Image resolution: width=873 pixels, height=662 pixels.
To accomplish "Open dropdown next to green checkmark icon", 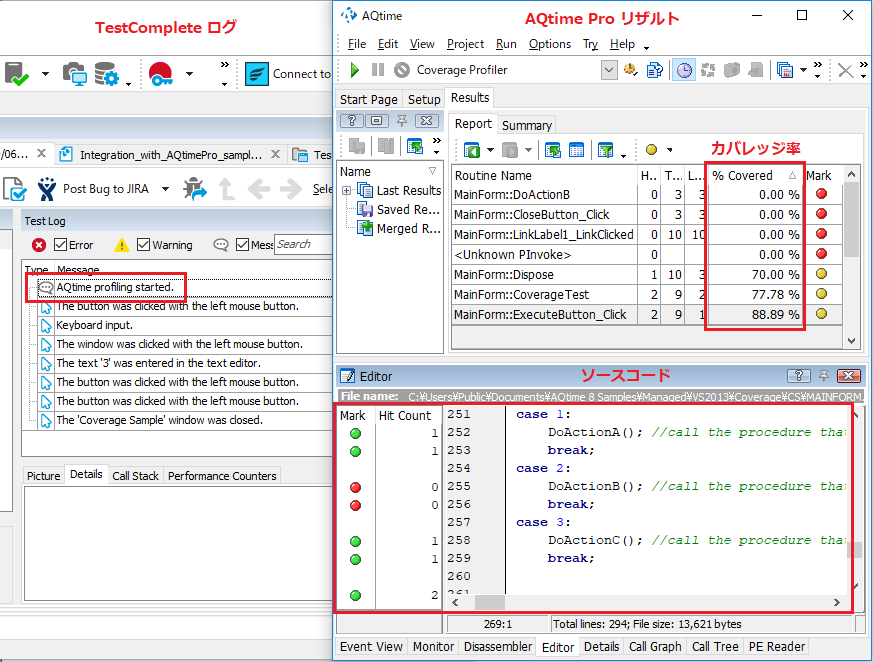I will [45, 74].
